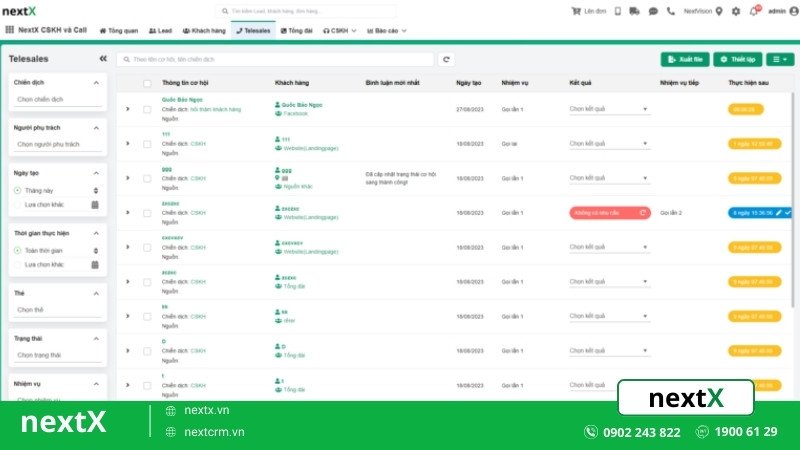The width and height of the screenshot is (800, 450).
Task: Click the location pin icon
Action: click(719, 11)
